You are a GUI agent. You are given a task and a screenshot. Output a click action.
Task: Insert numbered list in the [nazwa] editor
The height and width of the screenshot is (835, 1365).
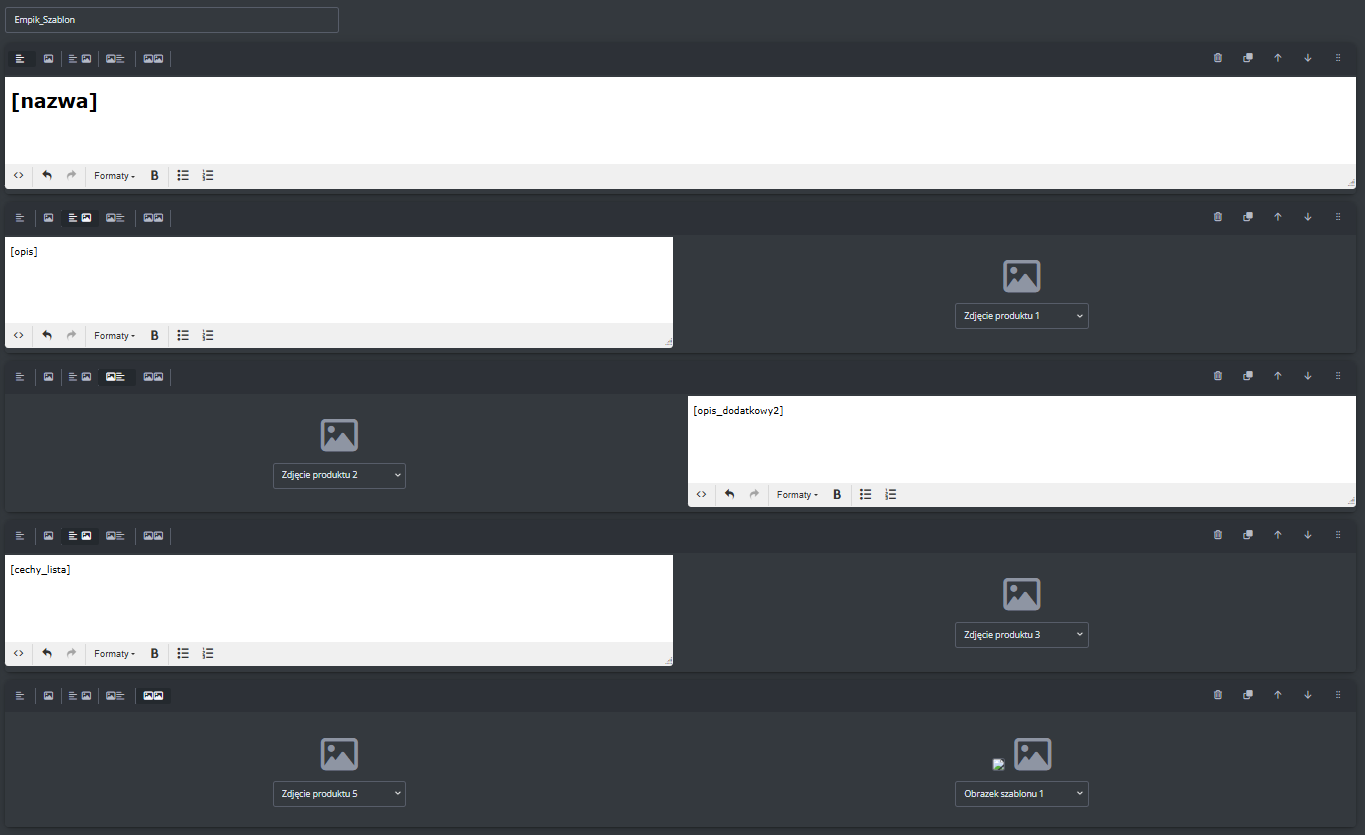click(x=208, y=175)
